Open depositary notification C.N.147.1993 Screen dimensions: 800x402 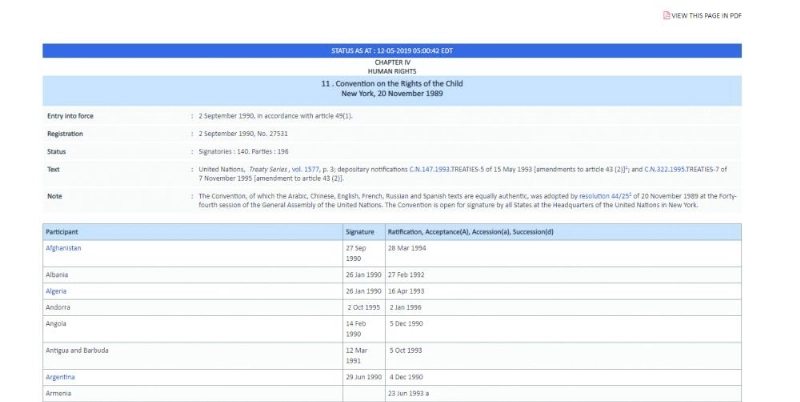430,169
